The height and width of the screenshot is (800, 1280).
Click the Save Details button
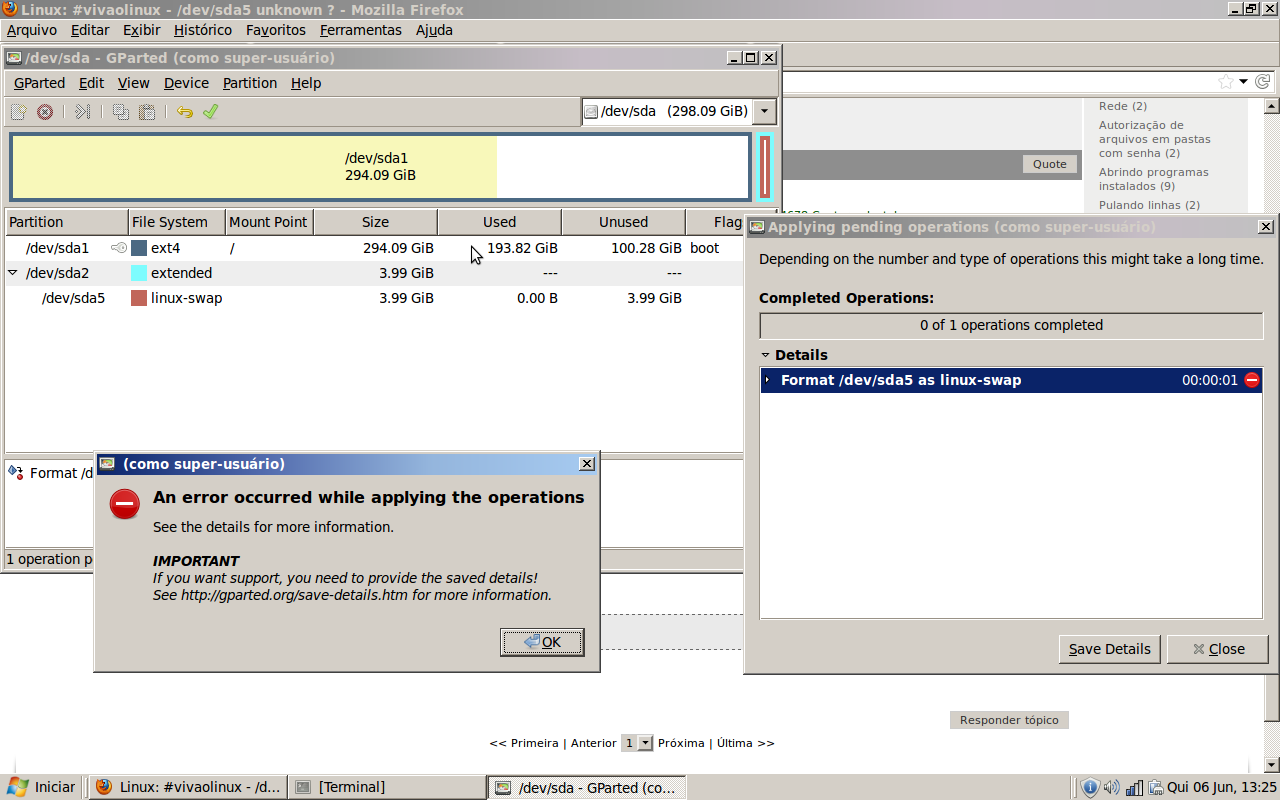[1110, 649]
